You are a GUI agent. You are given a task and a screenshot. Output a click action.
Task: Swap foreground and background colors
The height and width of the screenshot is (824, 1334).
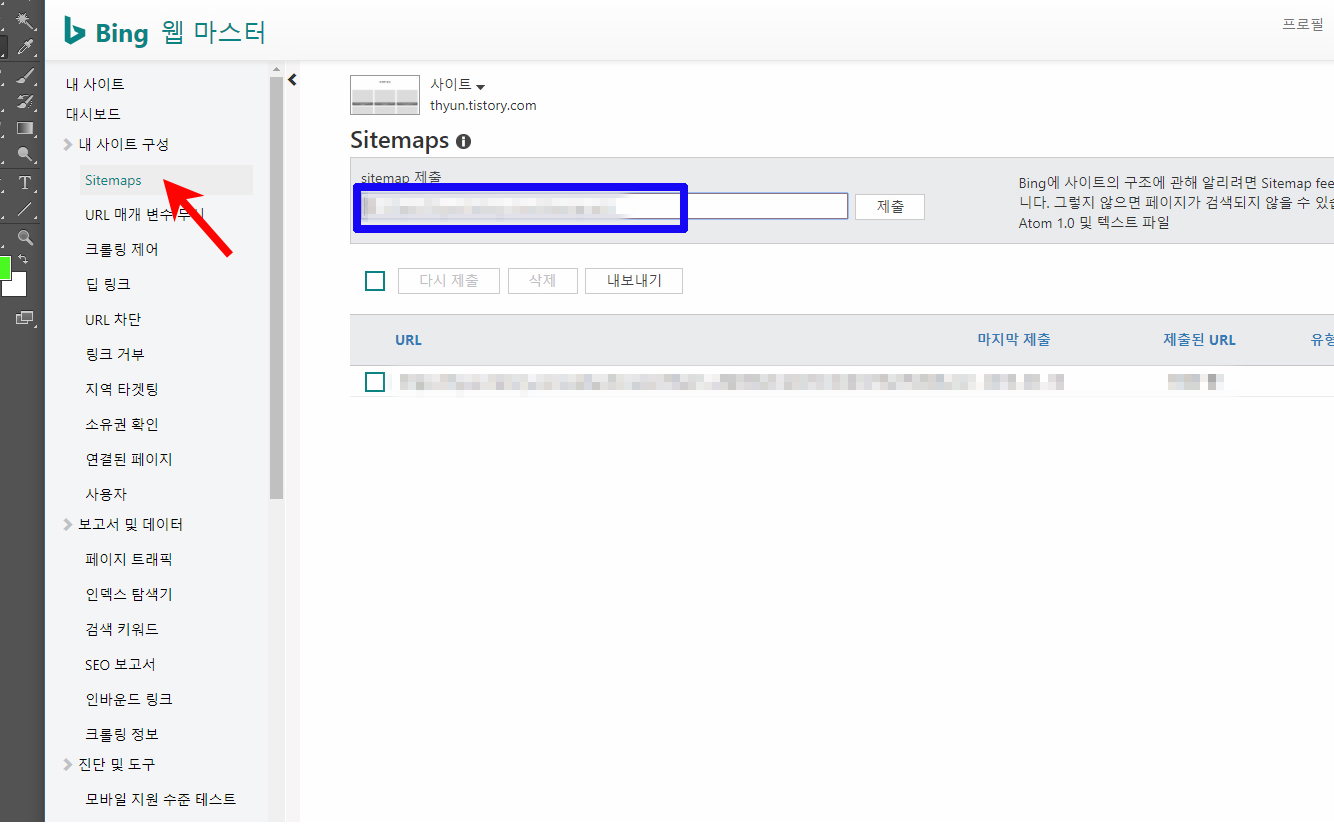[x=23, y=259]
